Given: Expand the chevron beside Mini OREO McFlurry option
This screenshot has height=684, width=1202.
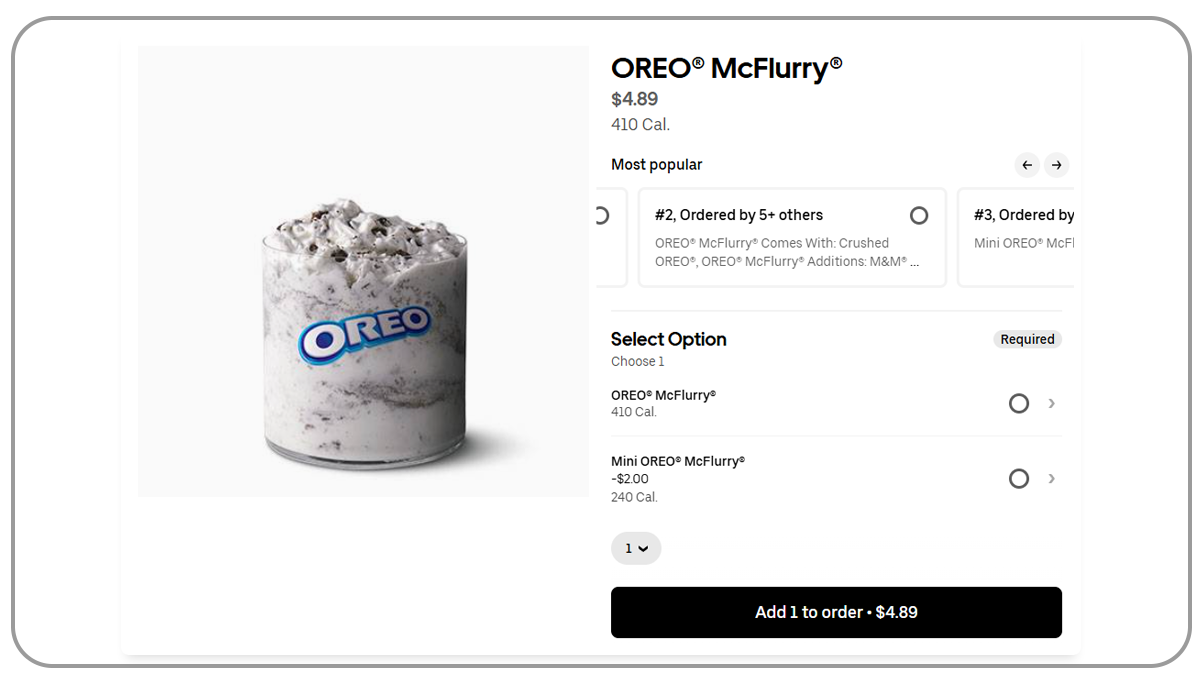Looking at the screenshot, I should pyautogui.click(x=1051, y=479).
